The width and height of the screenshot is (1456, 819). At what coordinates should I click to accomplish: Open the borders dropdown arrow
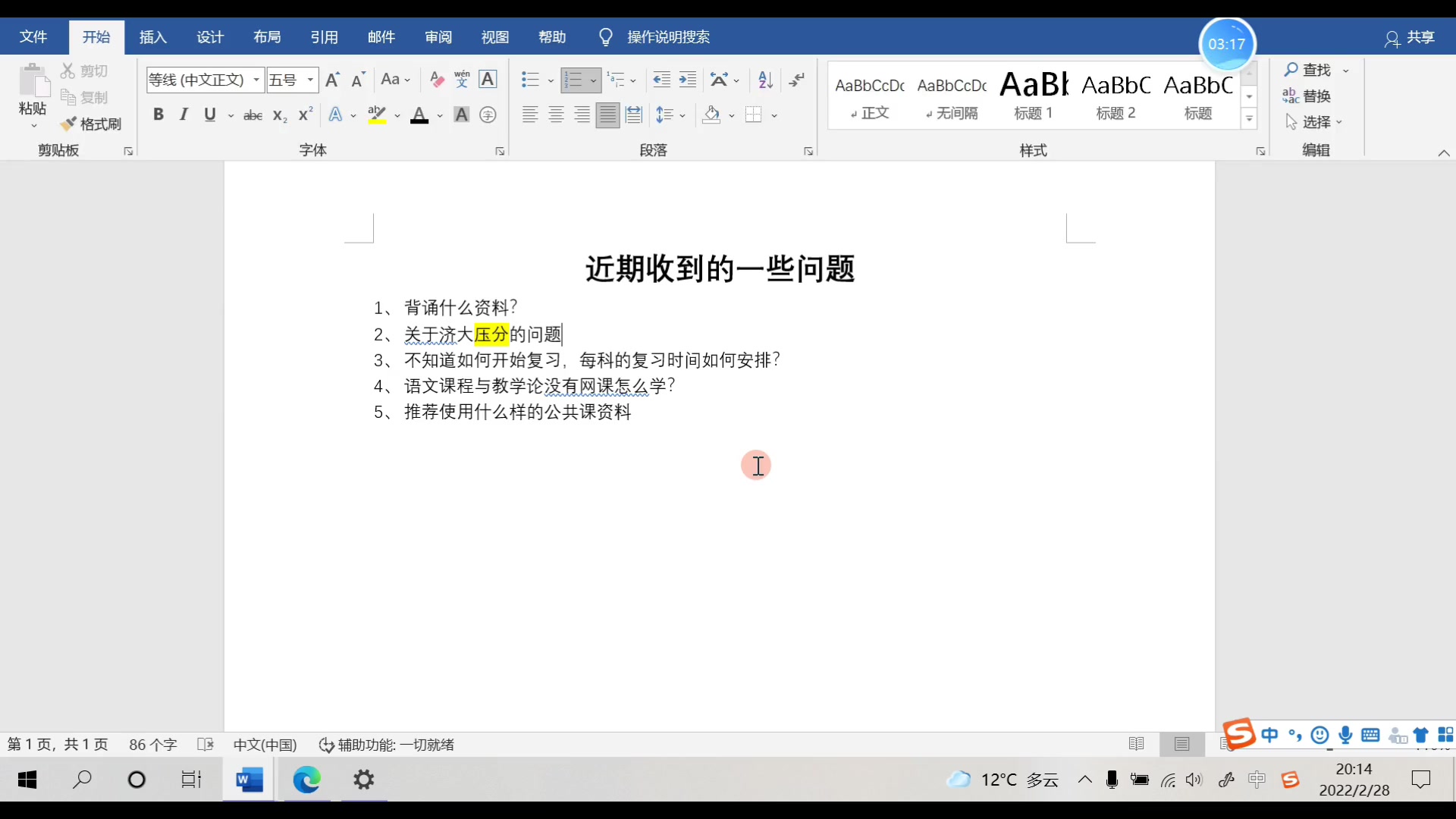click(774, 116)
